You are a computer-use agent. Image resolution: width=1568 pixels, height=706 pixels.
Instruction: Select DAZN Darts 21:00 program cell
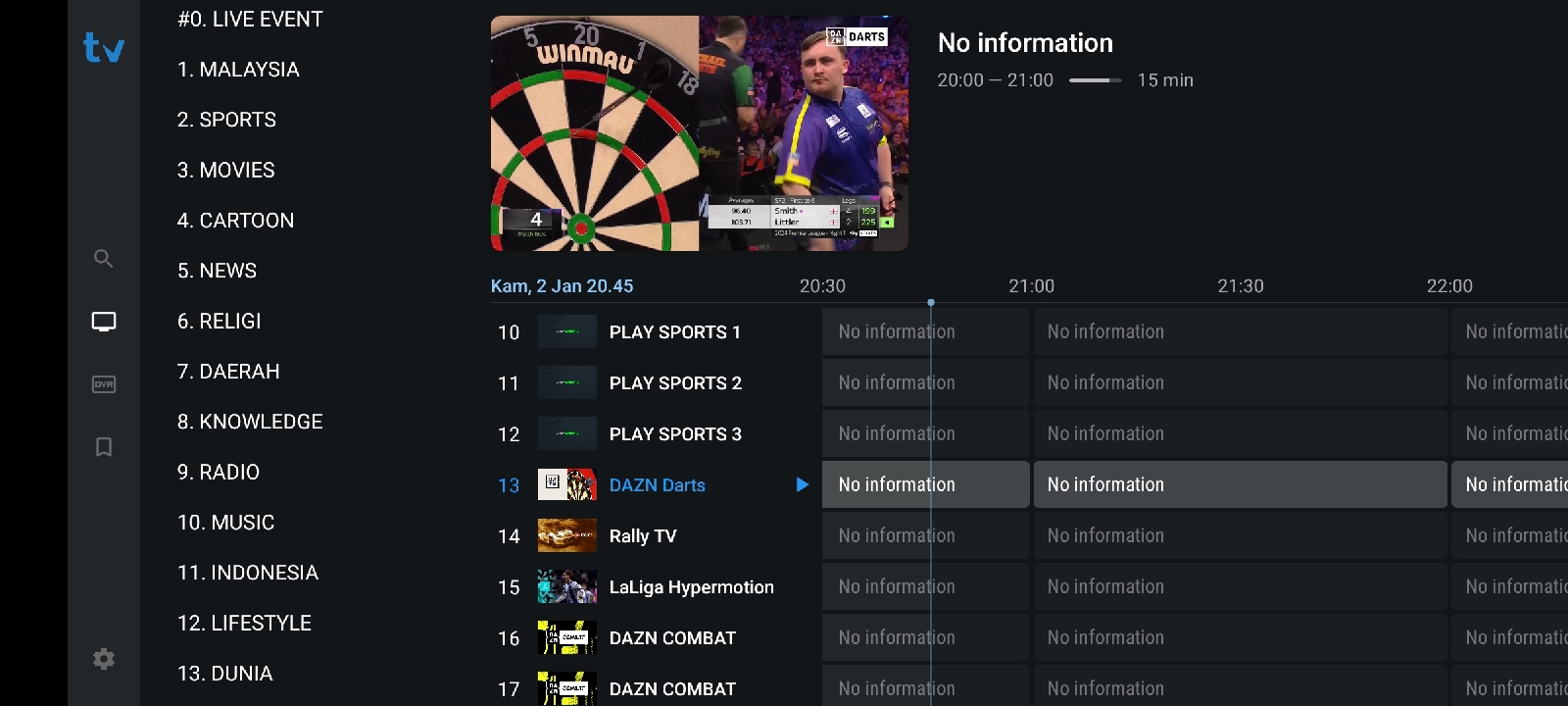pyautogui.click(x=1240, y=484)
